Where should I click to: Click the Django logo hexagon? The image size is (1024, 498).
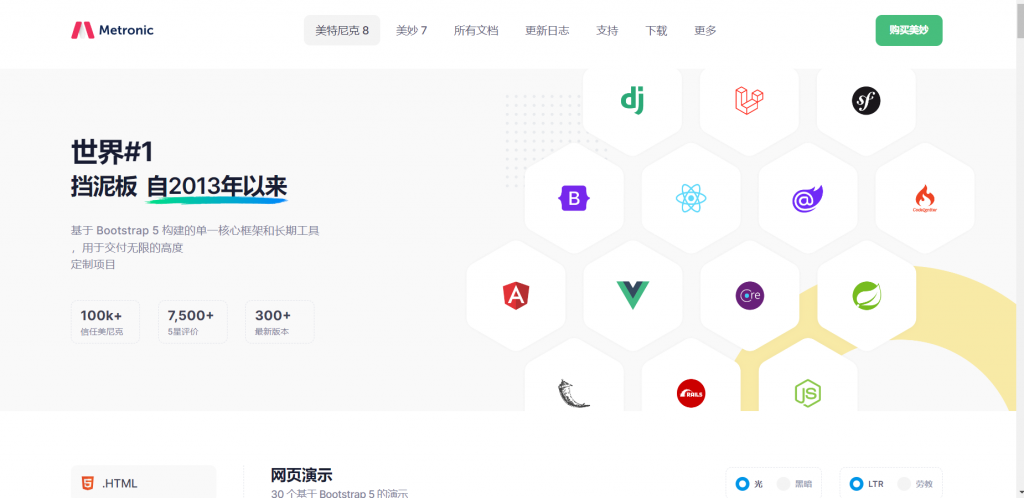(632, 99)
